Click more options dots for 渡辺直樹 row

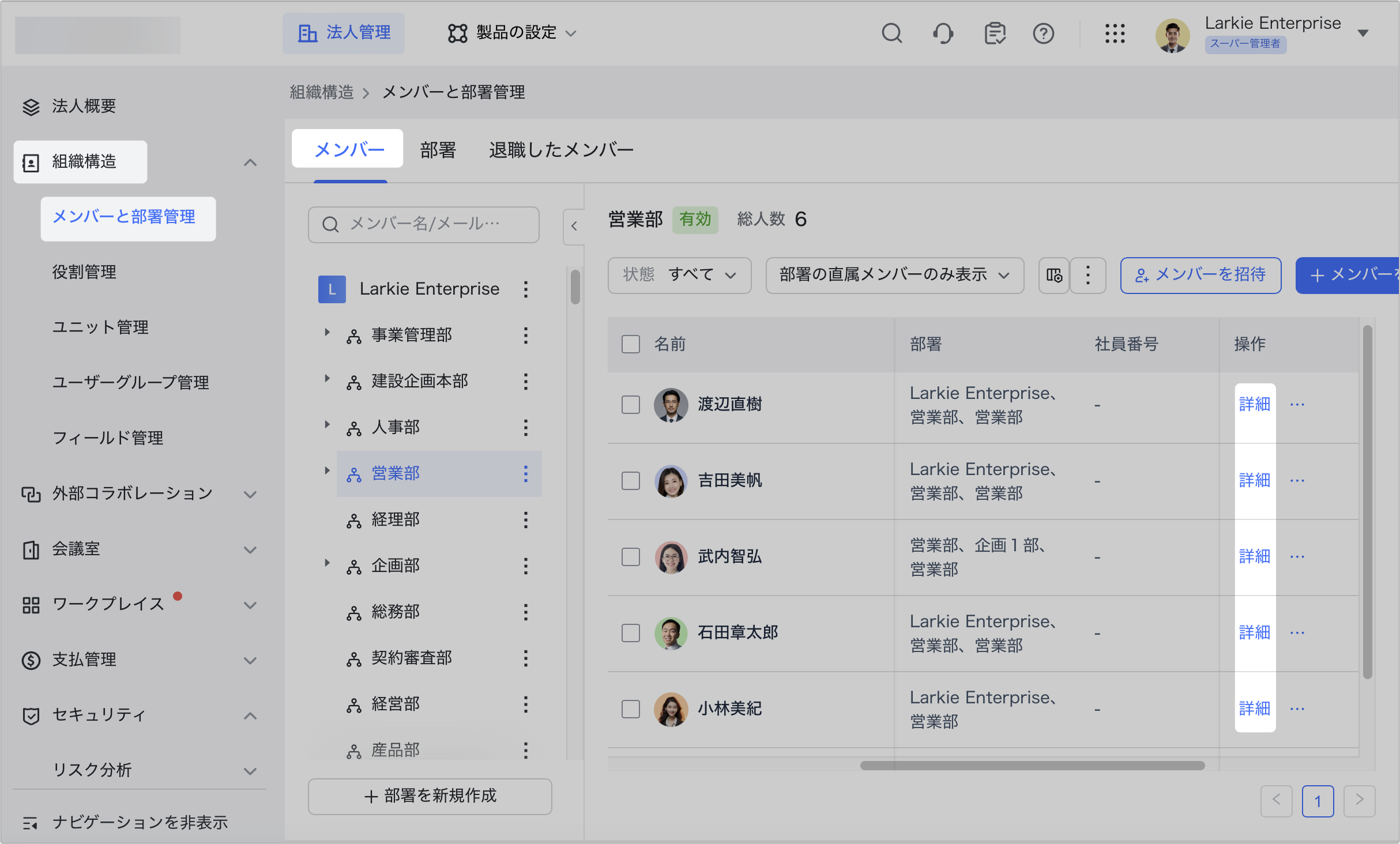click(x=1297, y=405)
